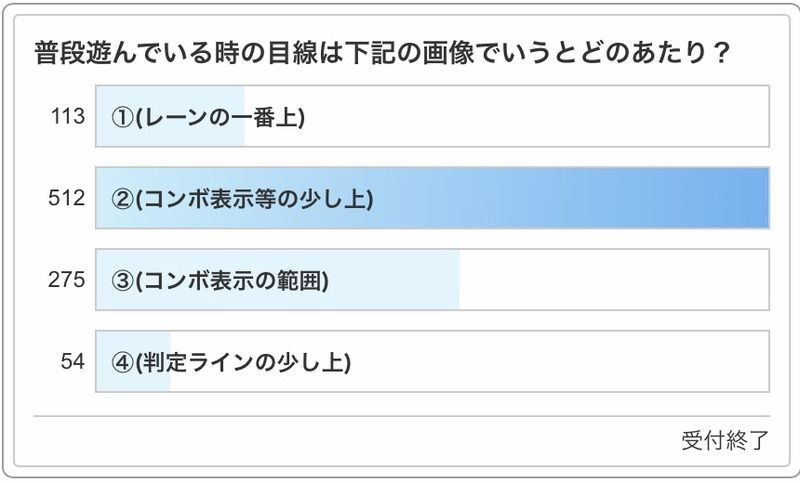Select the ①(レーンの一番上) option label

208,118
